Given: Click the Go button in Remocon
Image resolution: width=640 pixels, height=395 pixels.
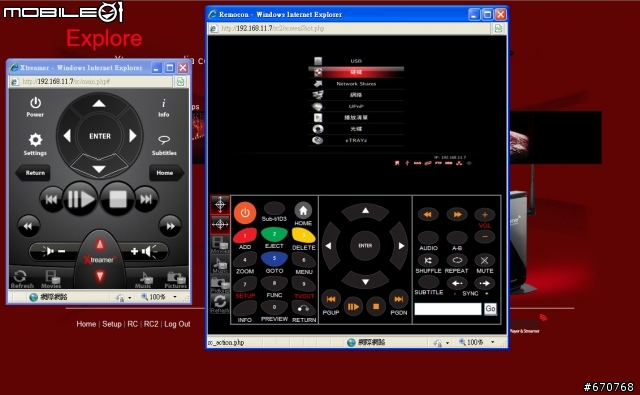Looking at the screenshot, I should point(490,309).
